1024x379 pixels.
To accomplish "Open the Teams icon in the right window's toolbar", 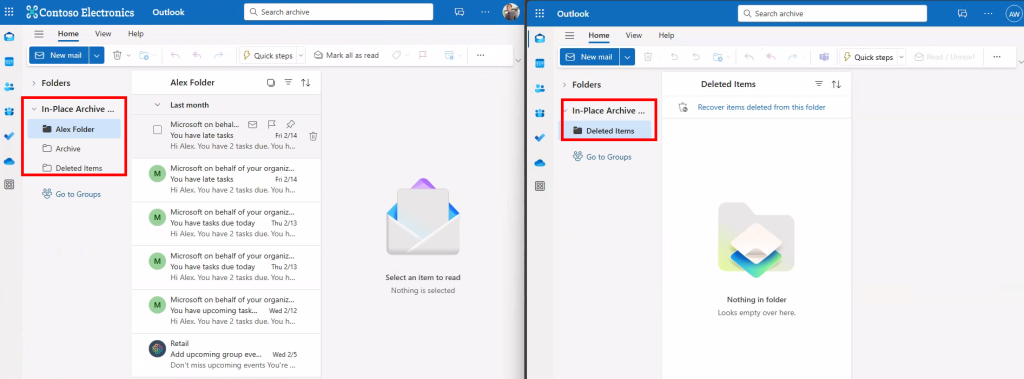I will coord(824,57).
